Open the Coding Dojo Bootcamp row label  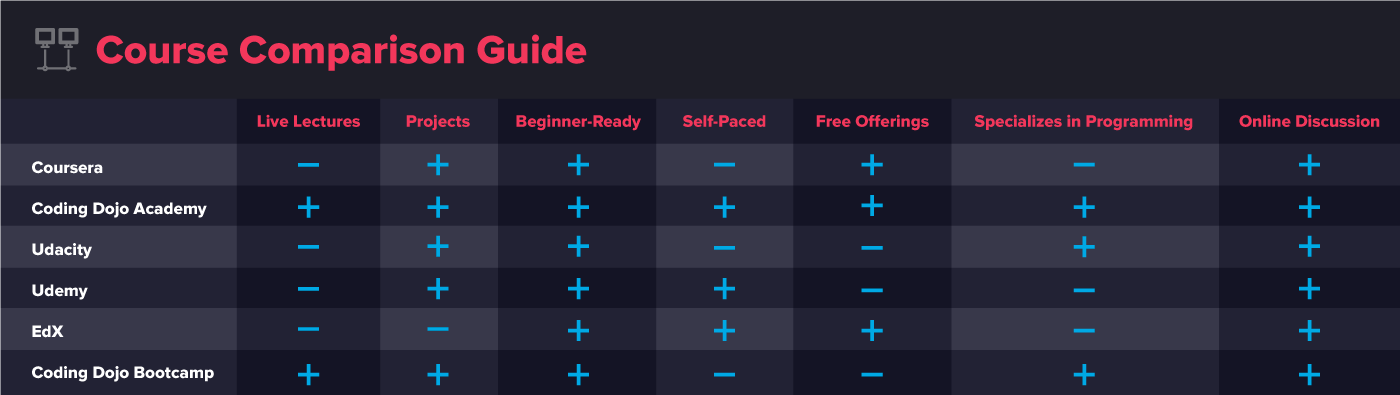(123, 373)
